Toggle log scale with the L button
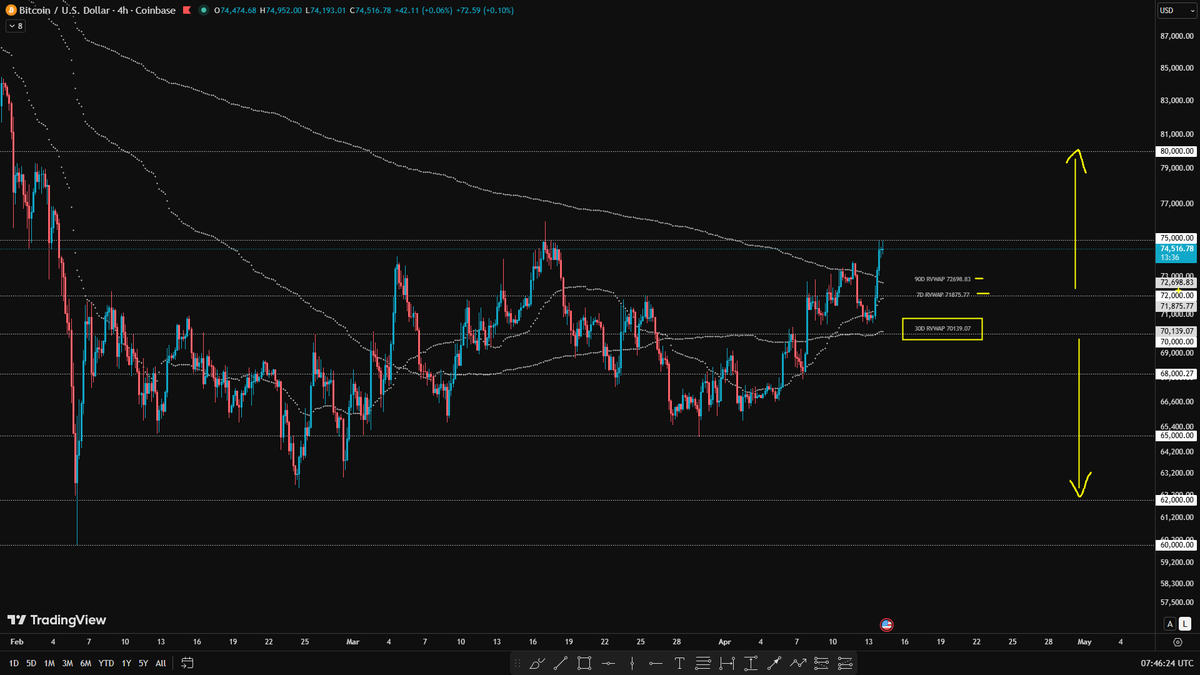1200x675 pixels. pos(1185,624)
